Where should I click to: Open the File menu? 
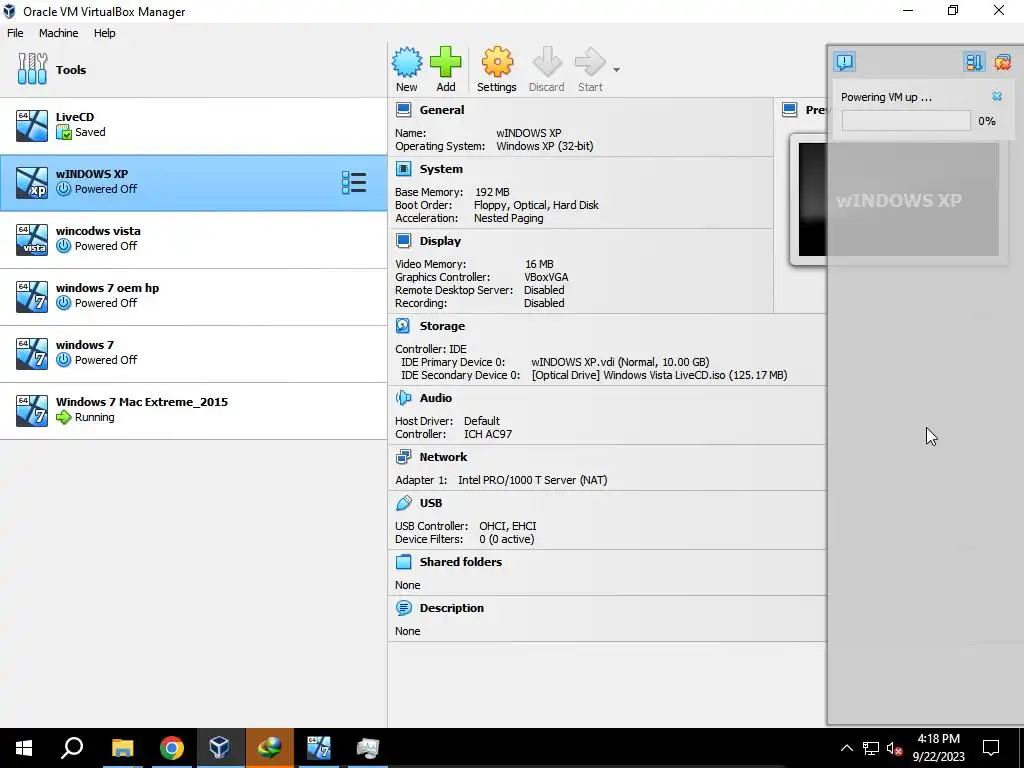15,33
